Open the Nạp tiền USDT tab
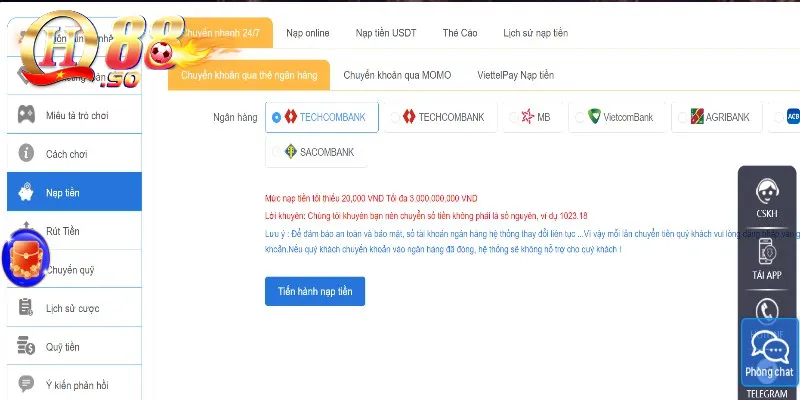The image size is (800, 400). click(386, 33)
